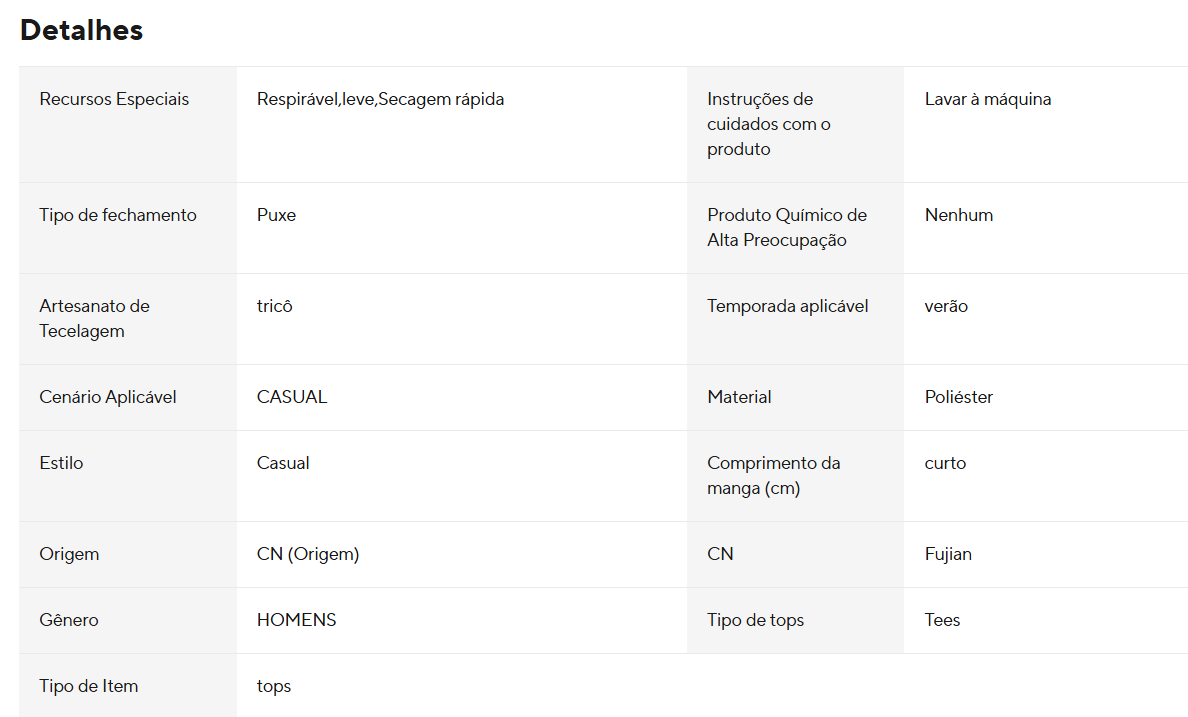1188x717 pixels.
Task: Click the Detalhes section heading
Action: [x=81, y=31]
